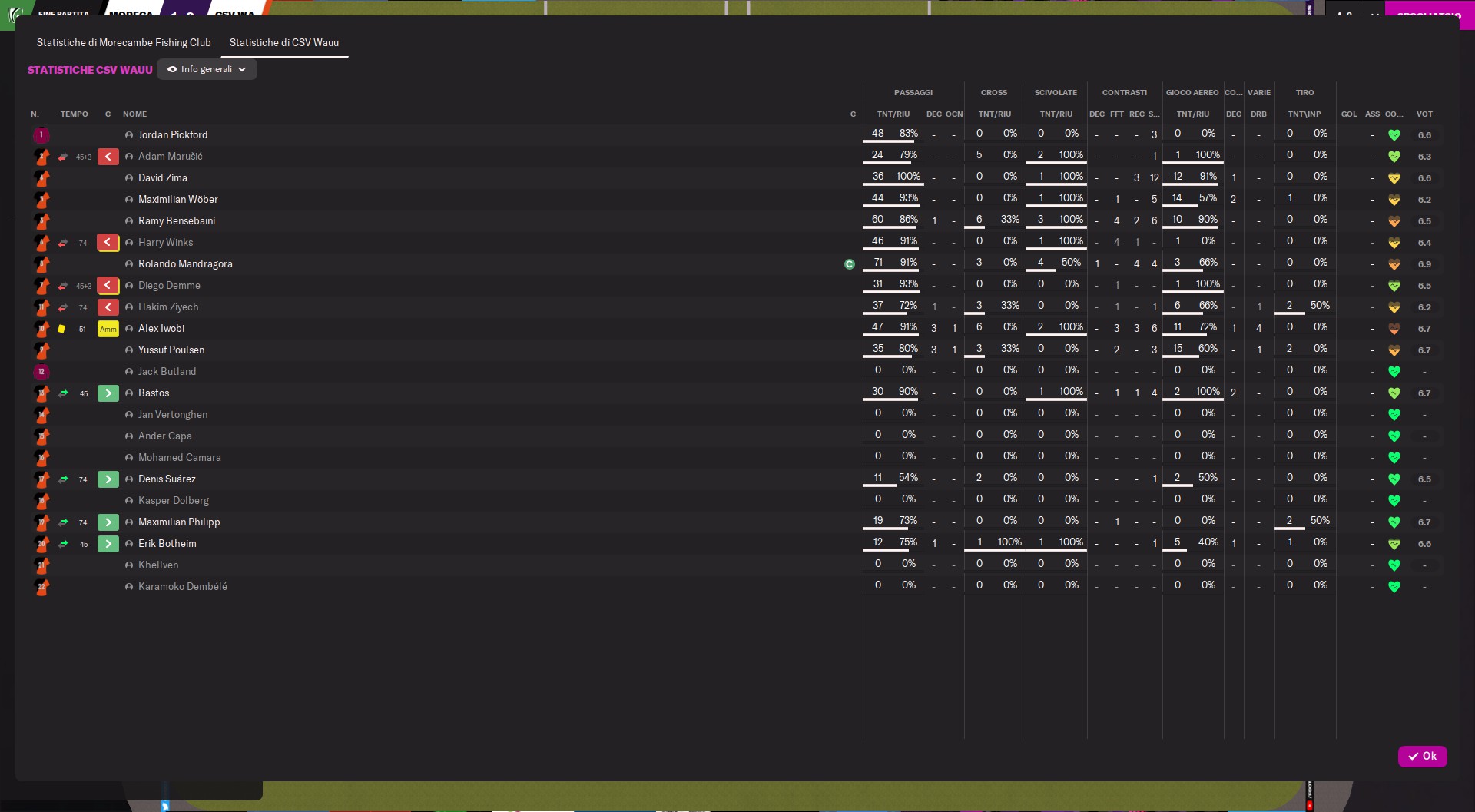1475x812 pixels.
Task: Click the substituted-off arrow for Harry Winks
Action: tap(108, 243)
